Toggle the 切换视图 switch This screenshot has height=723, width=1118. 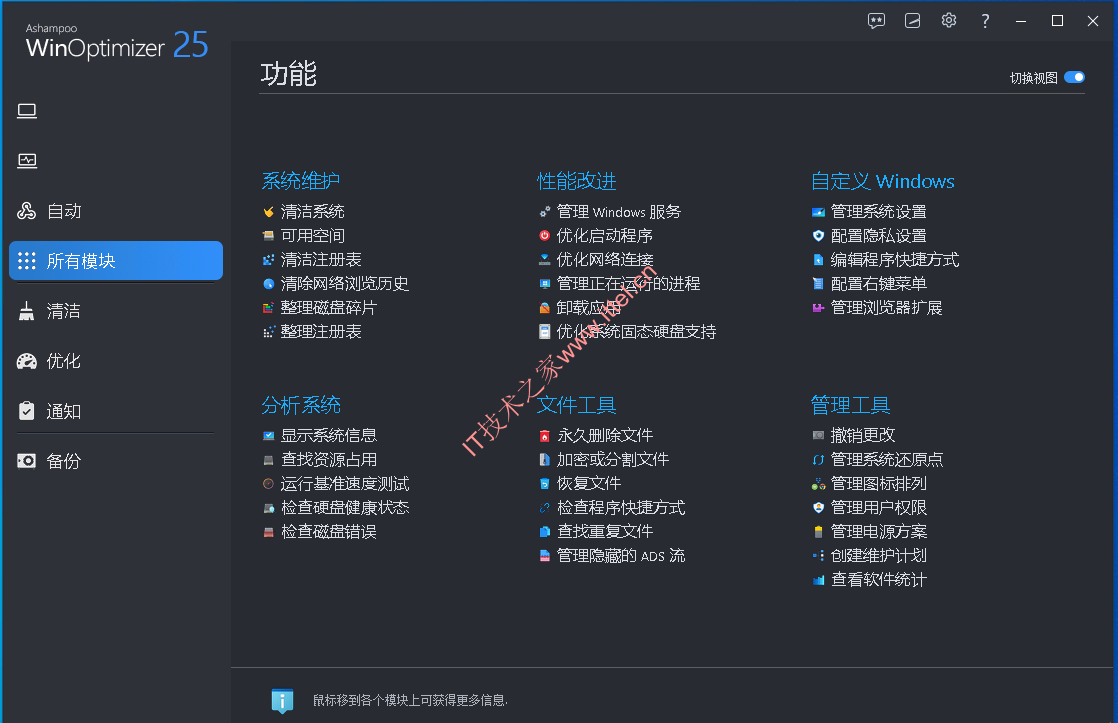pyautogui.click(x=1074, y=77)
